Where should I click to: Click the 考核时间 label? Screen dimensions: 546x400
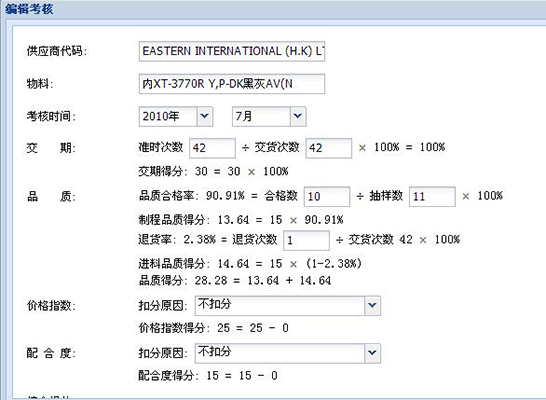point(51,116)
